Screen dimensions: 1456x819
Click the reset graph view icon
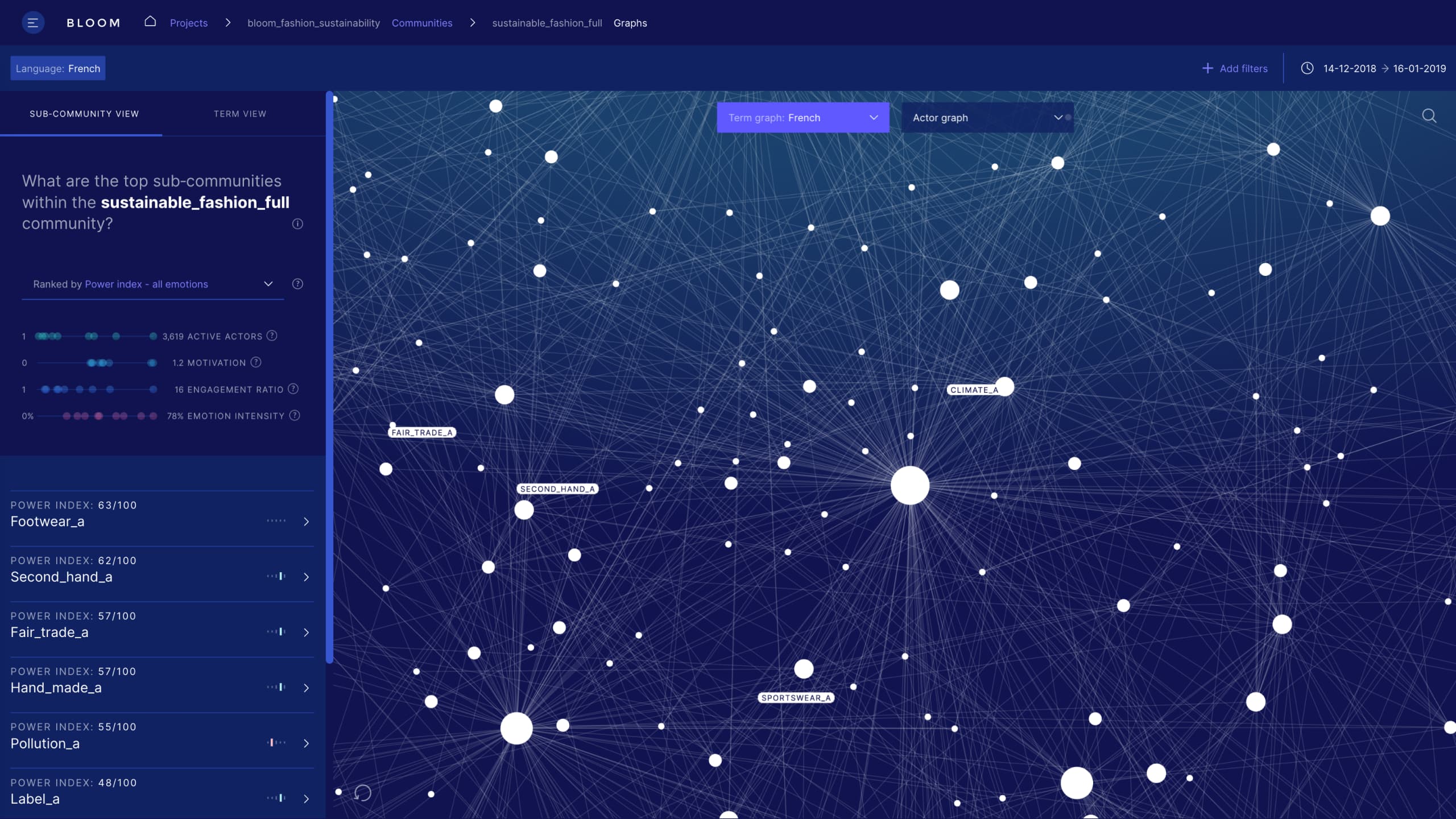coord(363,792)
